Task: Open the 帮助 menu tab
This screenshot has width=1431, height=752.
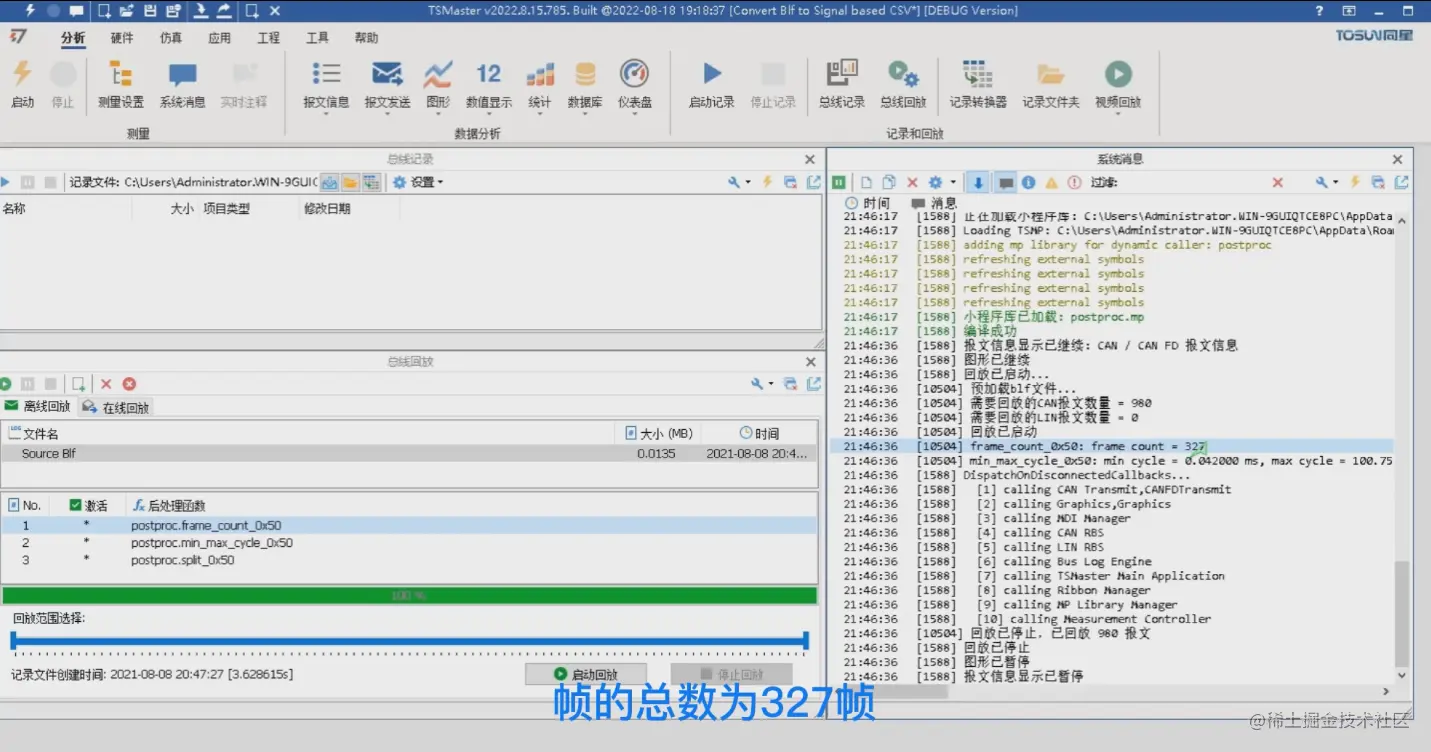Action: (x=367, y=38)
